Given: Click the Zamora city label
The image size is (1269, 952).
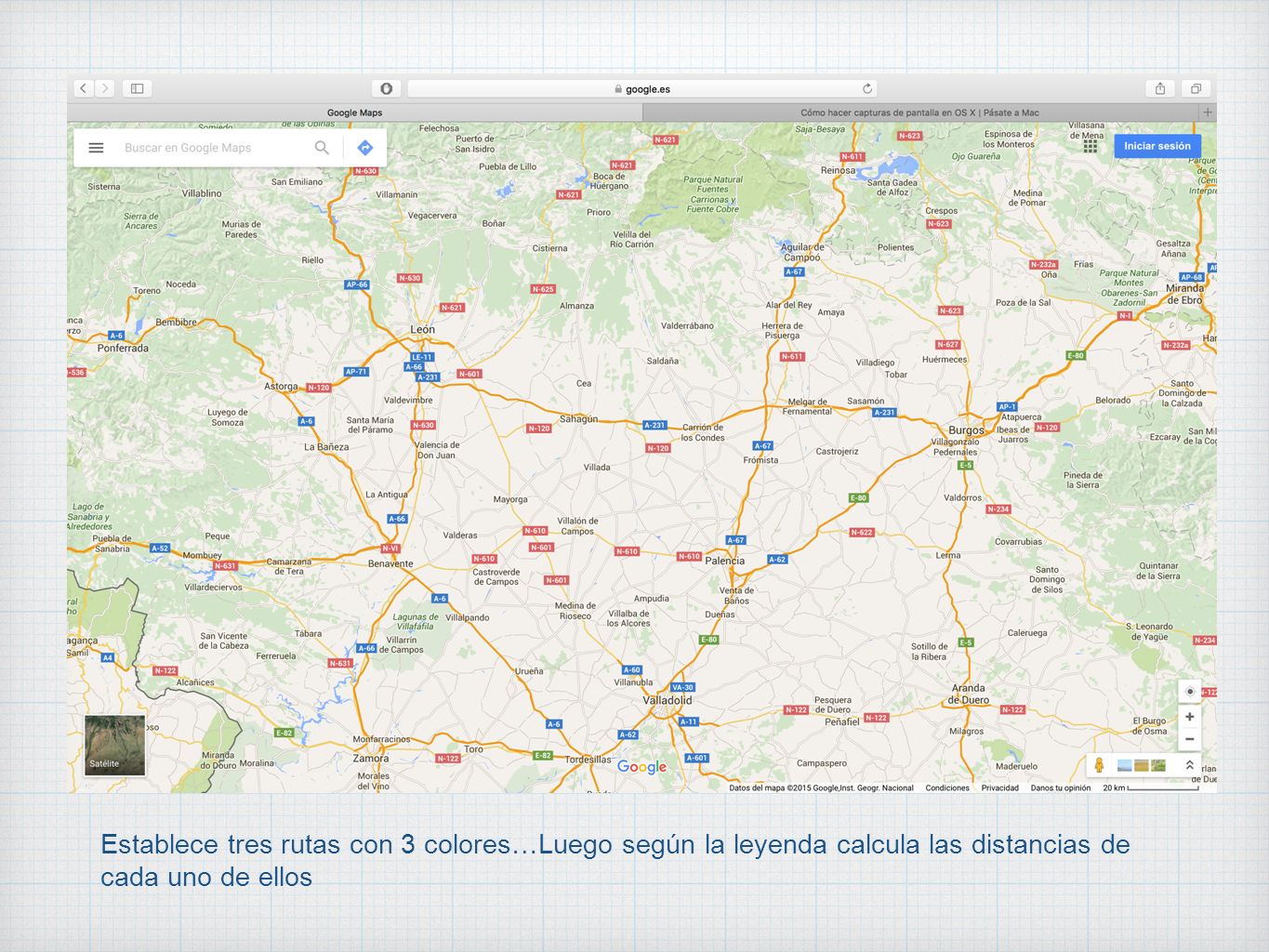Looking at the screenshot, I should pos(371,758).
